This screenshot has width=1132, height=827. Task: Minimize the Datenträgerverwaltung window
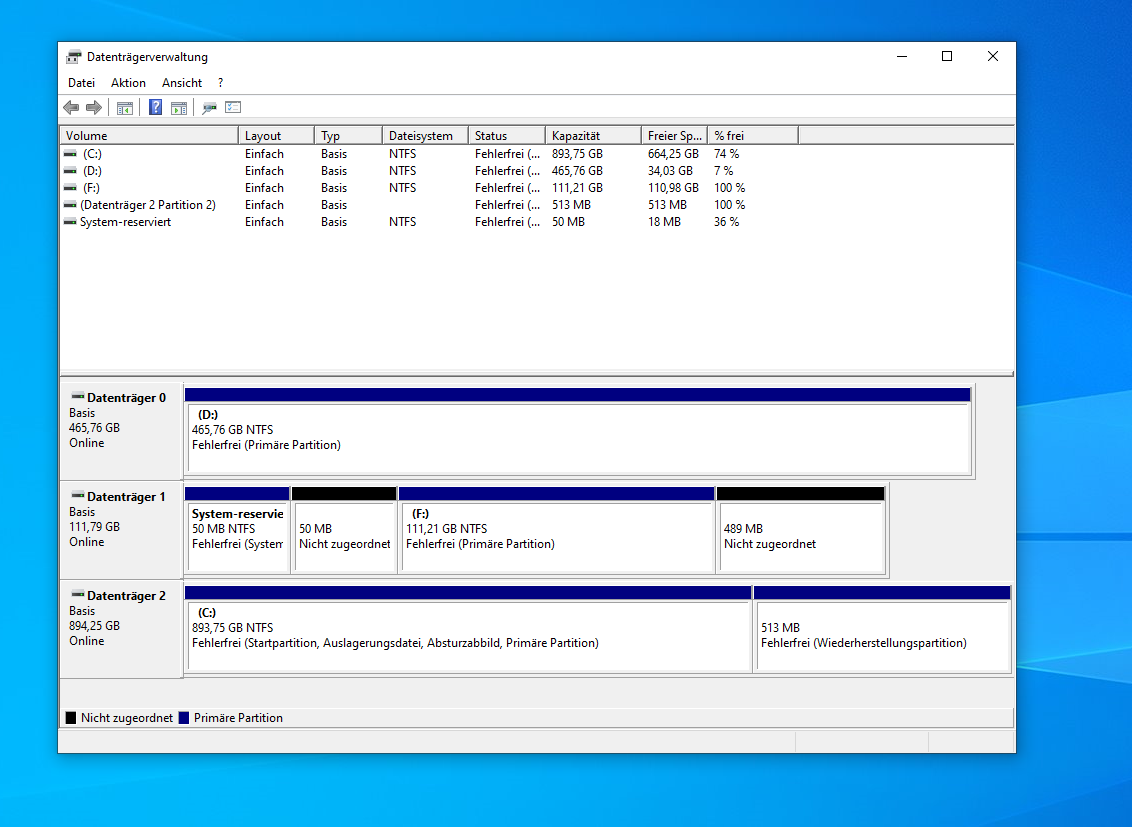click(x=902, y=56)
